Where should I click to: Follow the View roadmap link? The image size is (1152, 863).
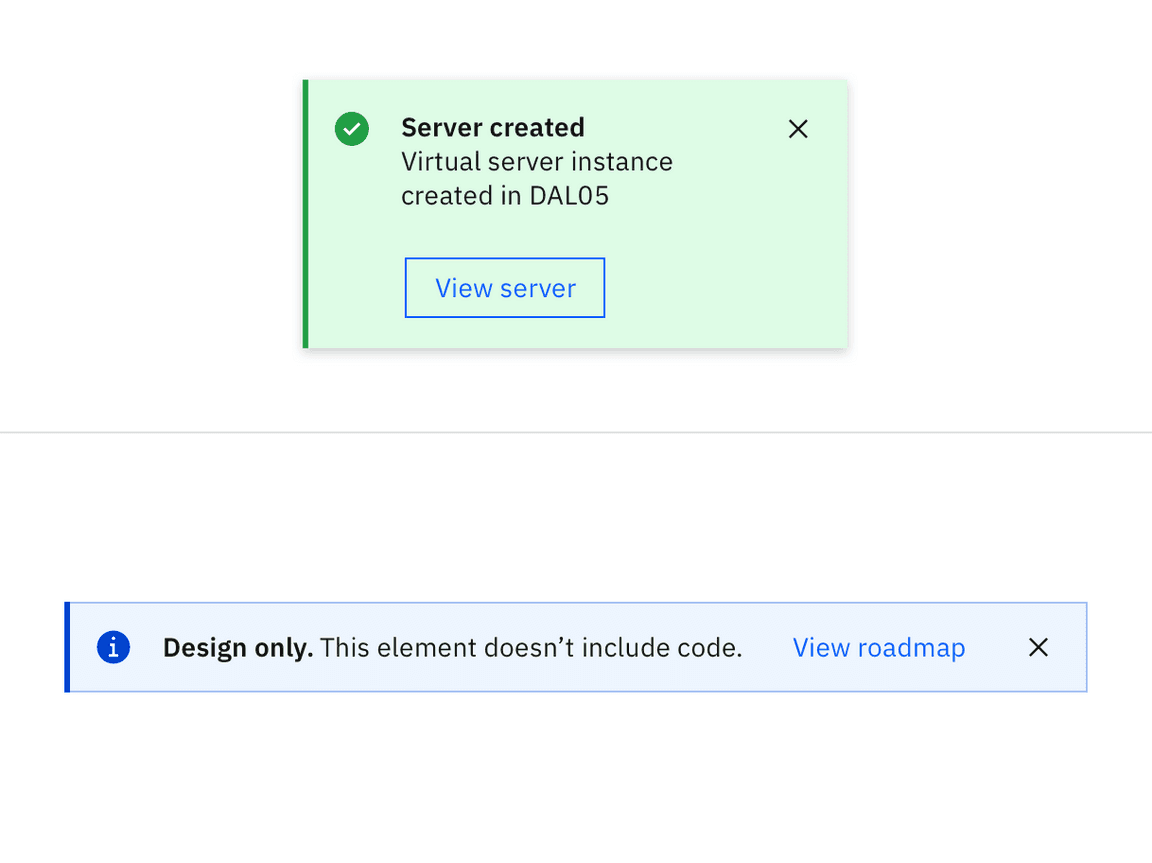[x=879, y=648]
